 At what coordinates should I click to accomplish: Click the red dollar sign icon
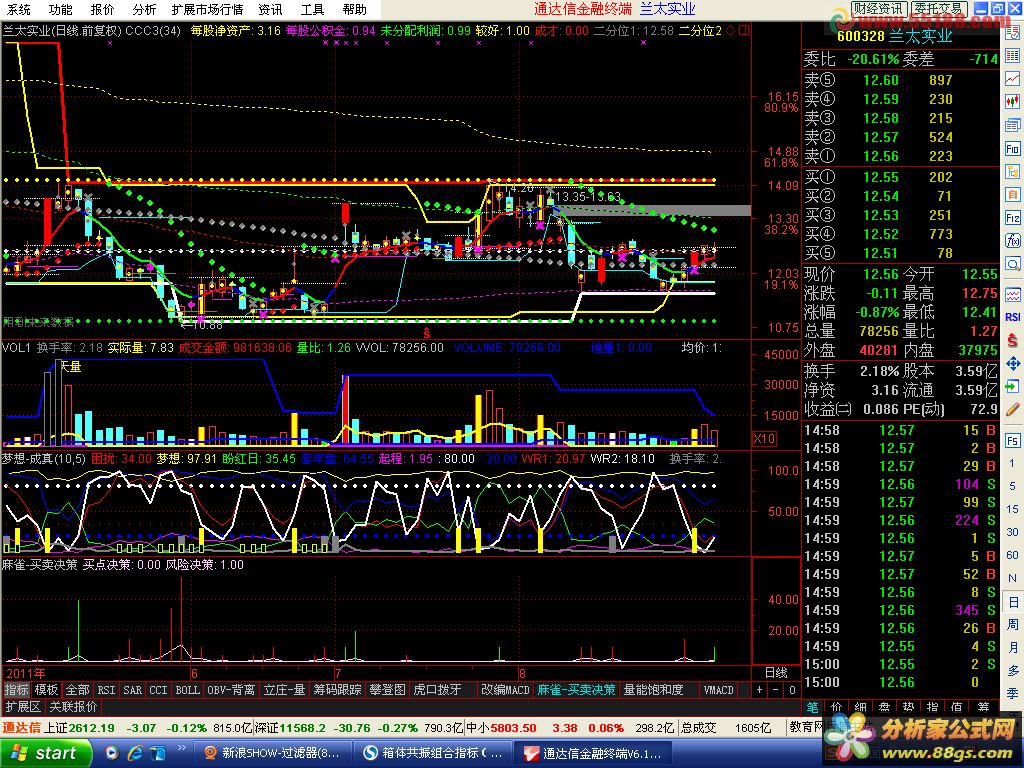[x=1013, y=340]
